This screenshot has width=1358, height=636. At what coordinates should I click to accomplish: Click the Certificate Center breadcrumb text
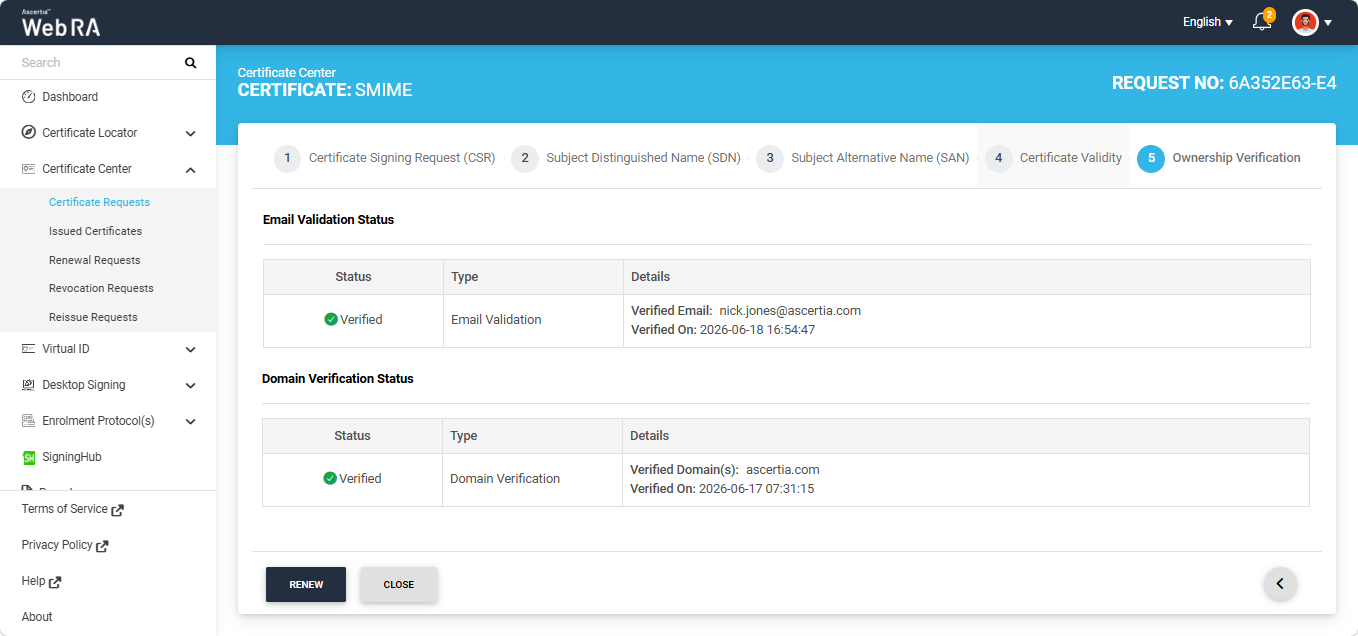coord(287,73)
